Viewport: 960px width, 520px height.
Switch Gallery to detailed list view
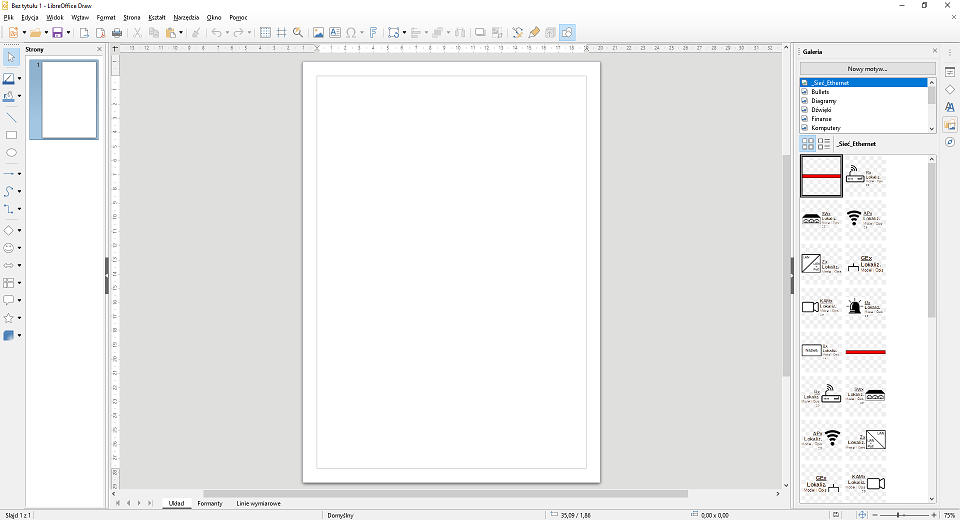[824, 144]
